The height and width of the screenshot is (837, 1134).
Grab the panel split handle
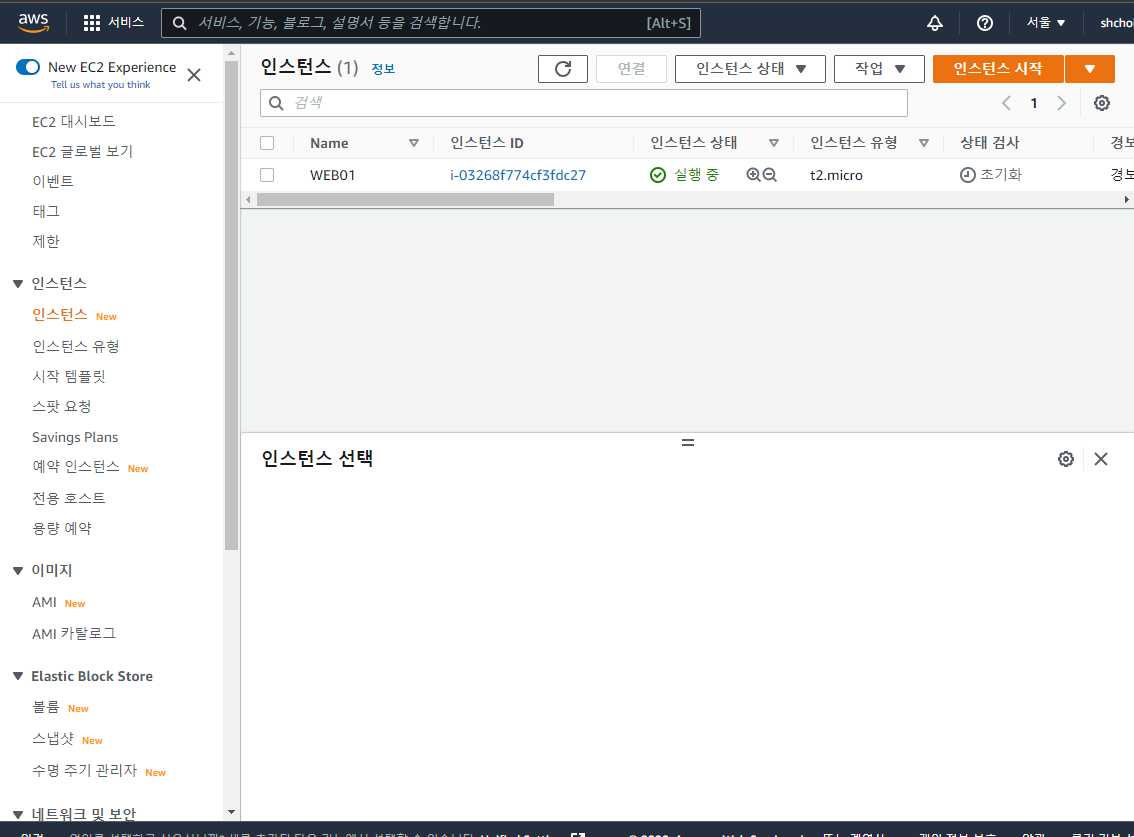coord(688,442)
